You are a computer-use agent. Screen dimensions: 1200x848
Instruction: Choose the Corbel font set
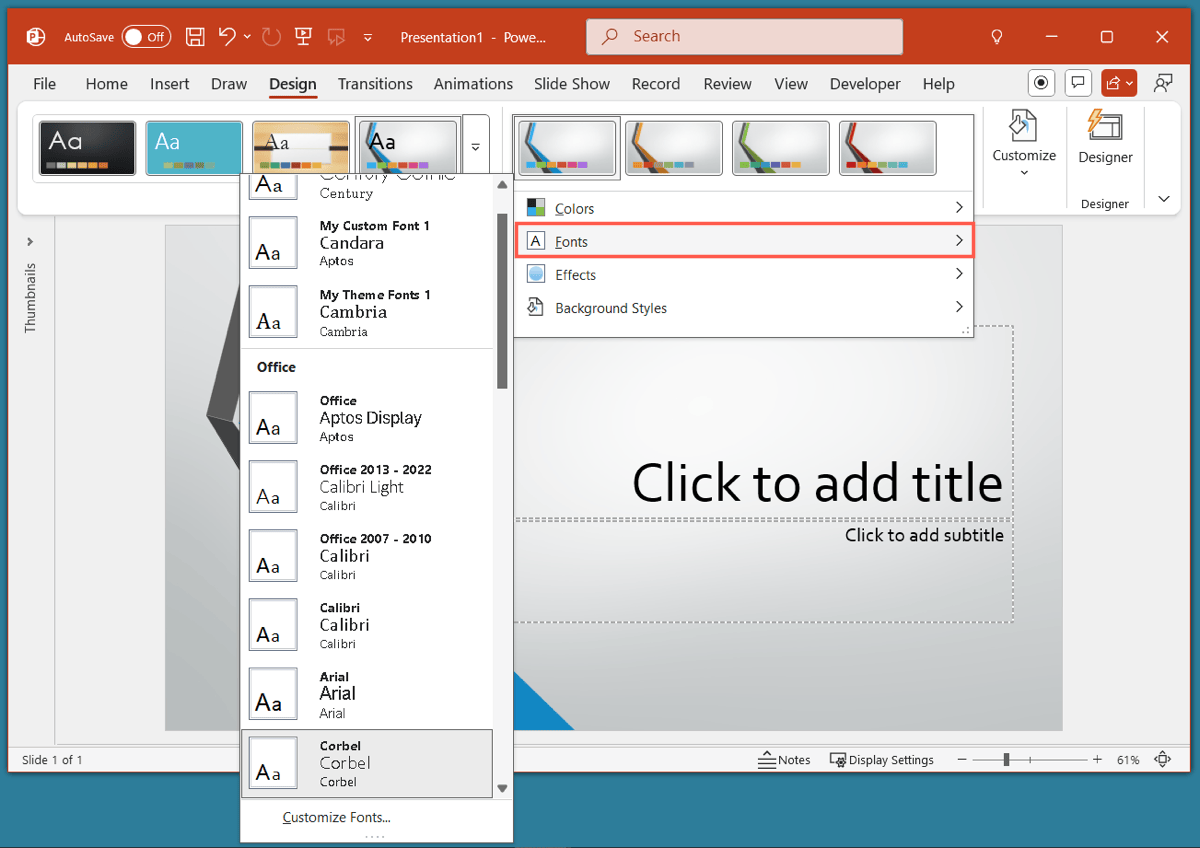[x=367, y=763]
